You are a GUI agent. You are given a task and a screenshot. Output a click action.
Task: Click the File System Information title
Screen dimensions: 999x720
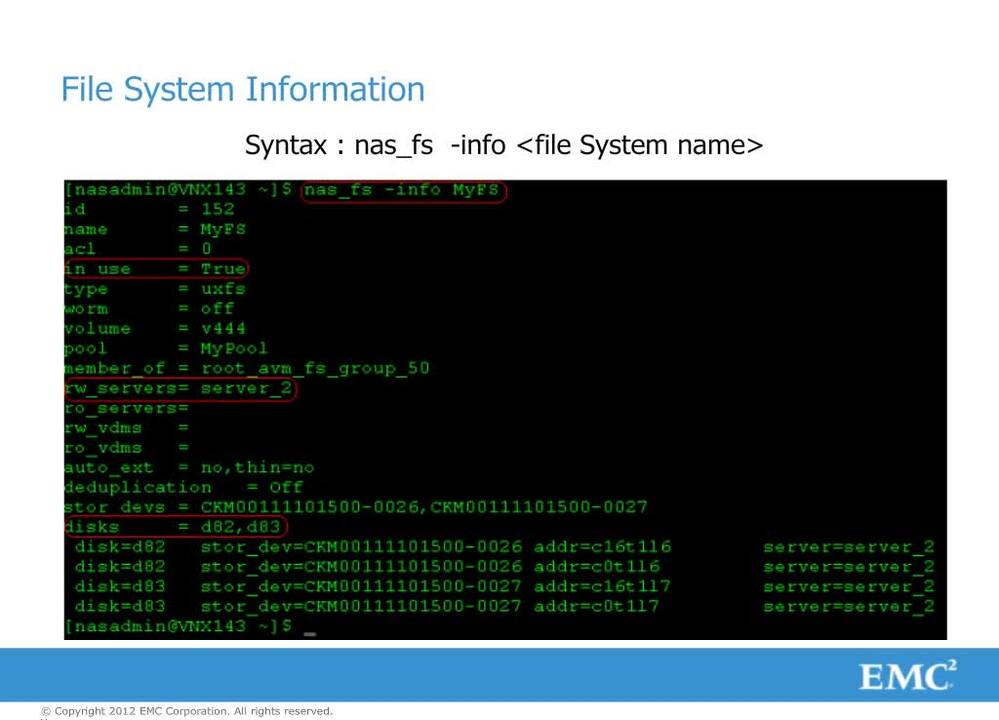click(242, 89)
